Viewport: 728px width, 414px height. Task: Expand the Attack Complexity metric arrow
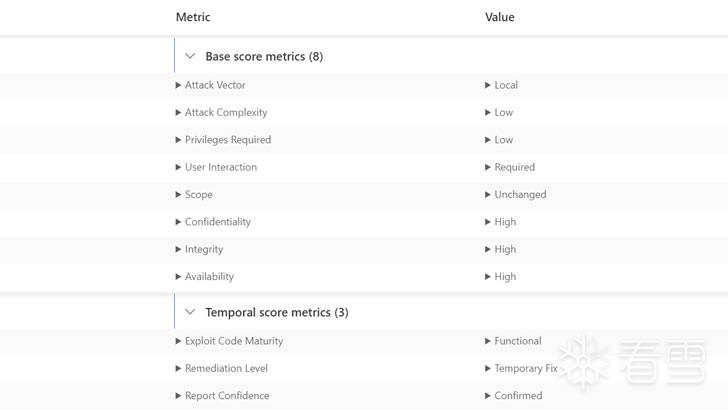point(178,112)
